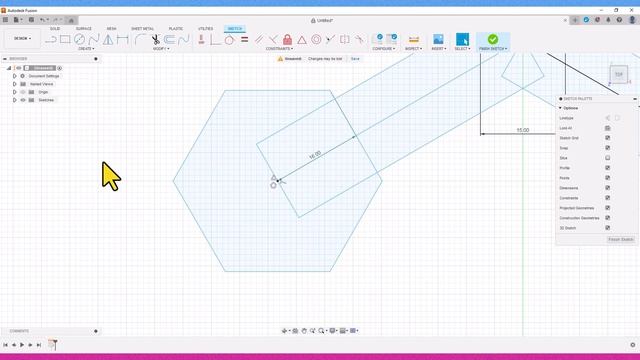Viewport: 640px width, 360px height.
Task: Expand Named Views in browser
Action: coord(15,84)
